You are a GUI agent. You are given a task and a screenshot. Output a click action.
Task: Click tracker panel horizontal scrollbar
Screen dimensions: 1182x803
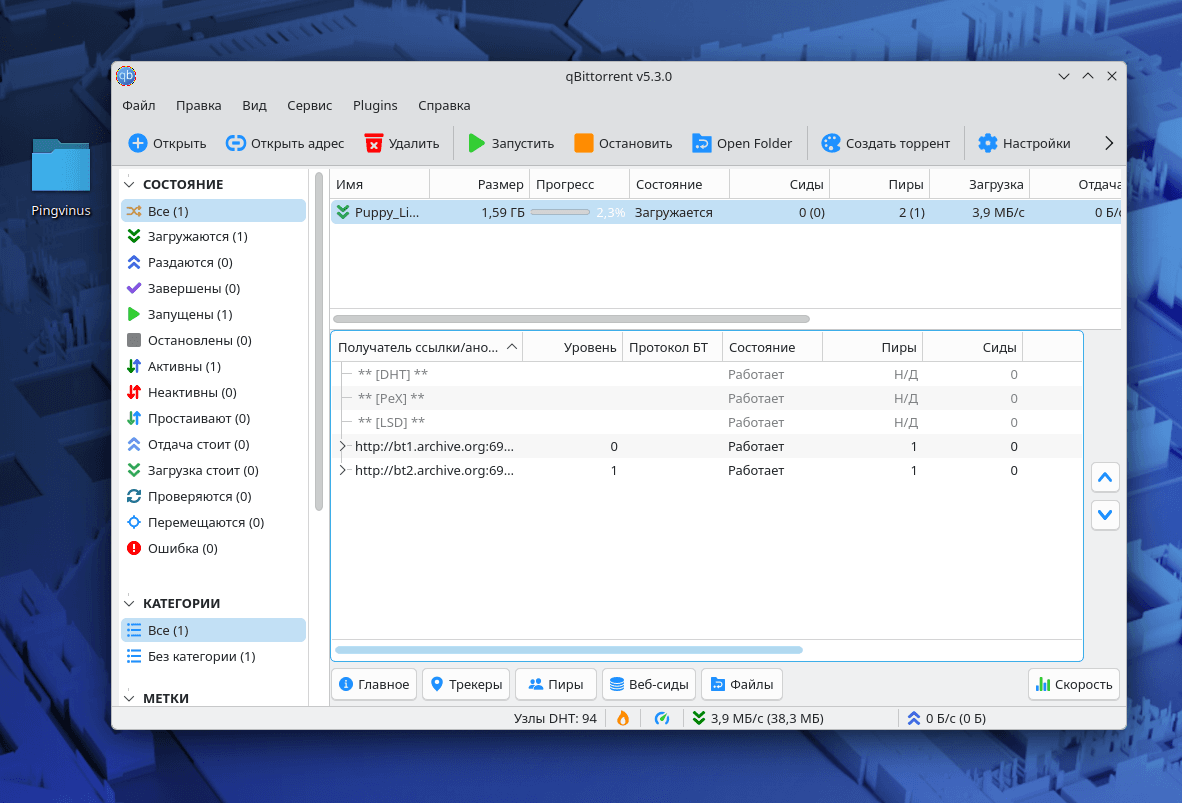tap(569, 650)
